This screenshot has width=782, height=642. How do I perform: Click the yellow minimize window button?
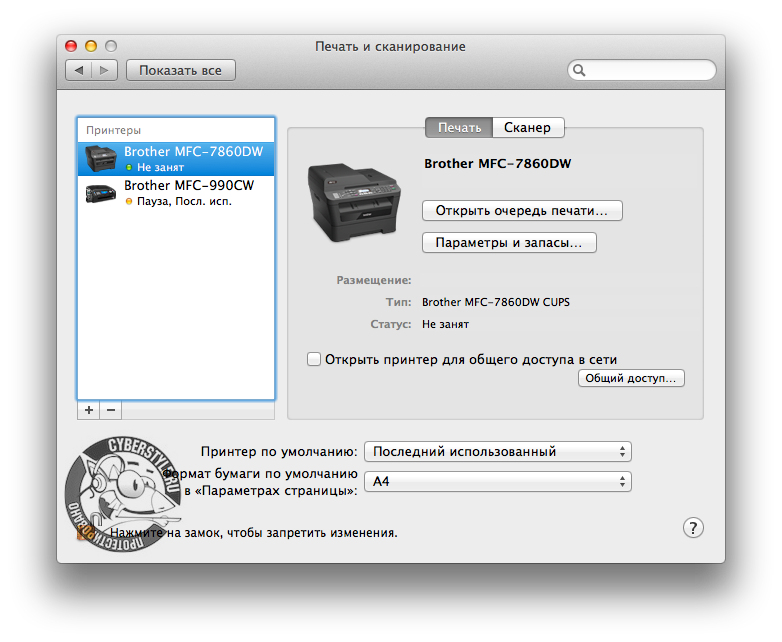91,46
